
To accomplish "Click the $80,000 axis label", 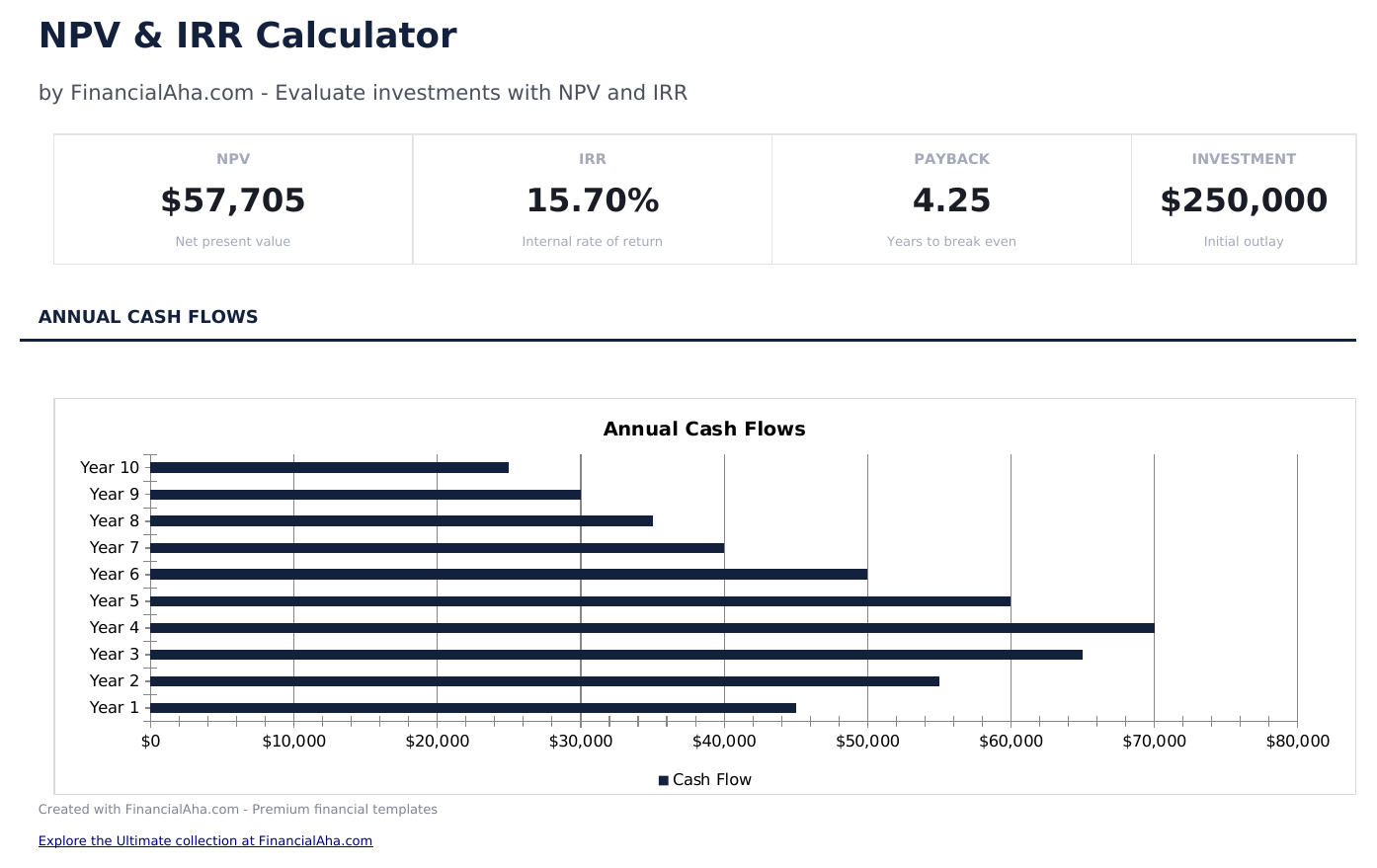I will (1297, 742).
